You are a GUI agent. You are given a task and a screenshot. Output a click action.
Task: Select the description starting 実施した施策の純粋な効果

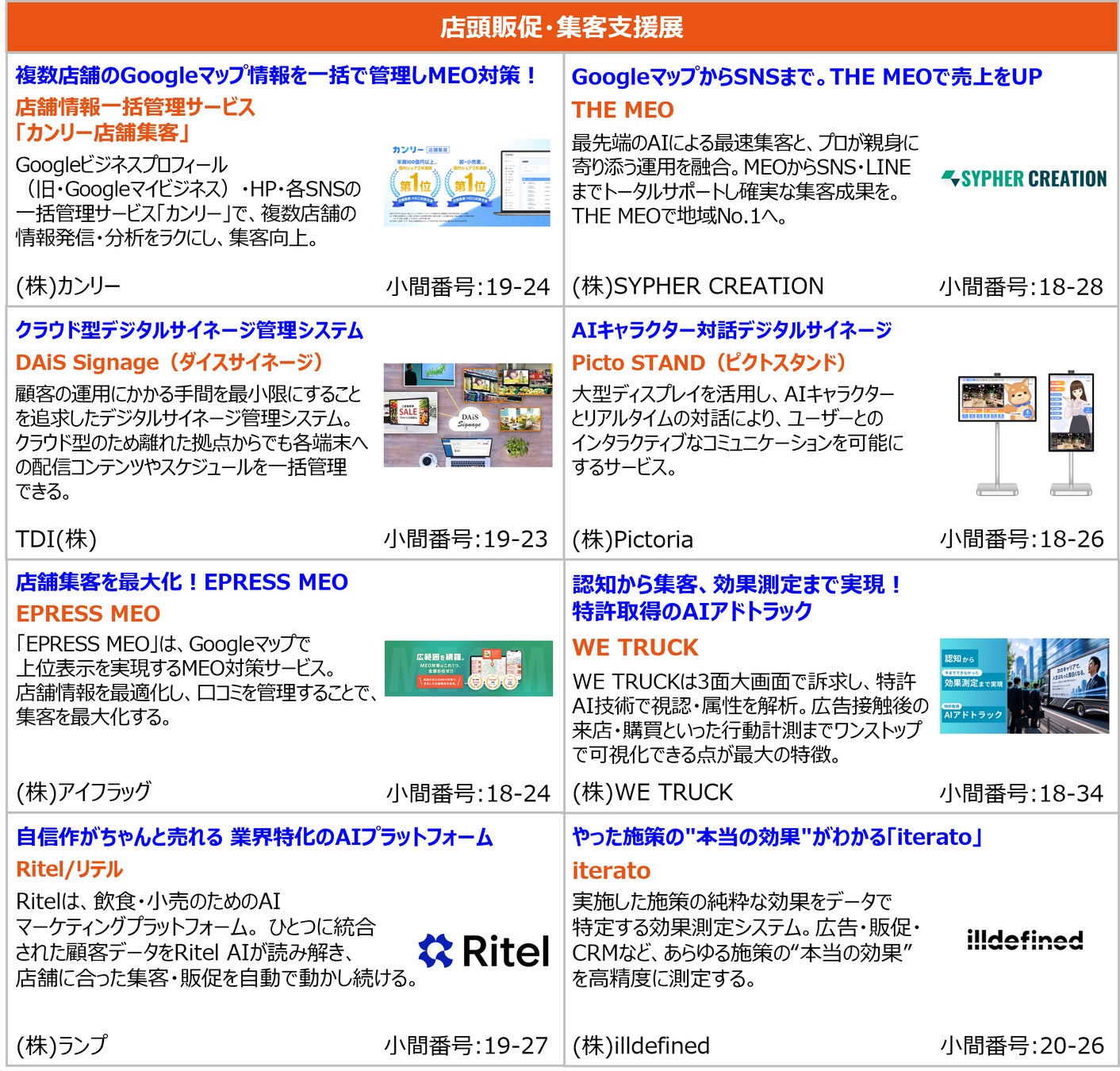click(746, 939)
